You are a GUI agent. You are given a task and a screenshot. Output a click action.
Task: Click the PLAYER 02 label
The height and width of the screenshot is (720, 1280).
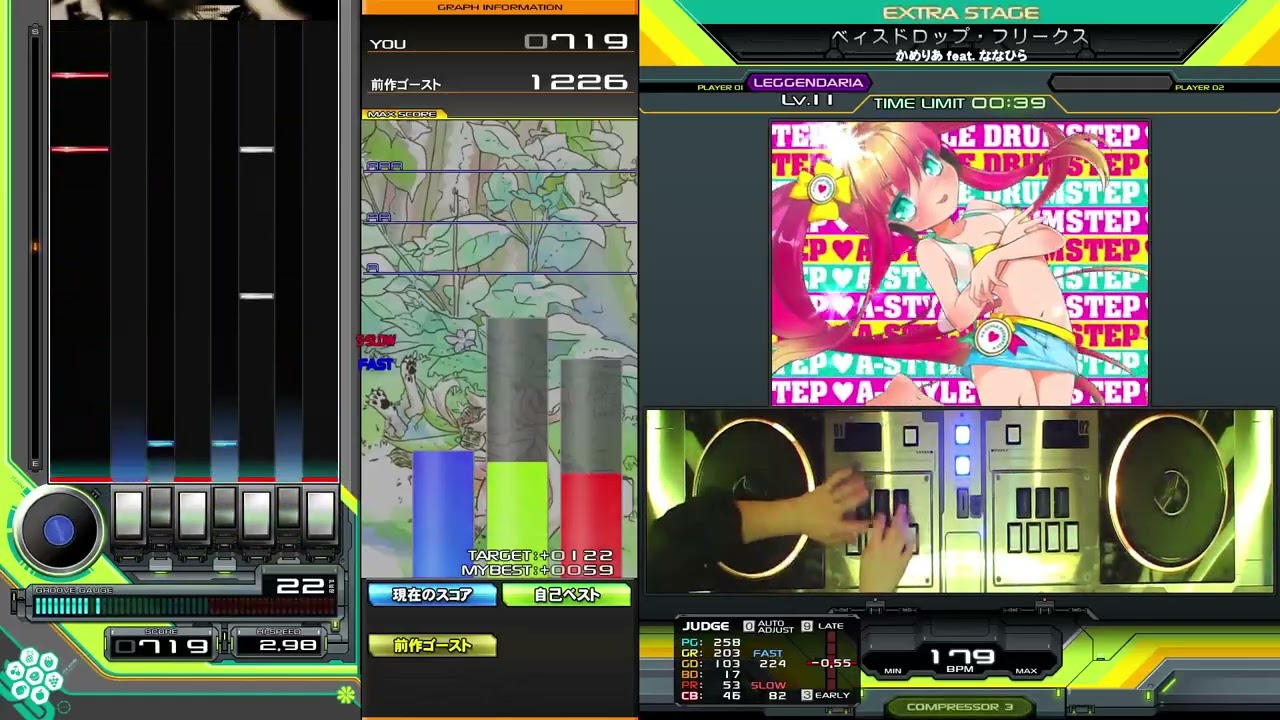(1200, 88)
